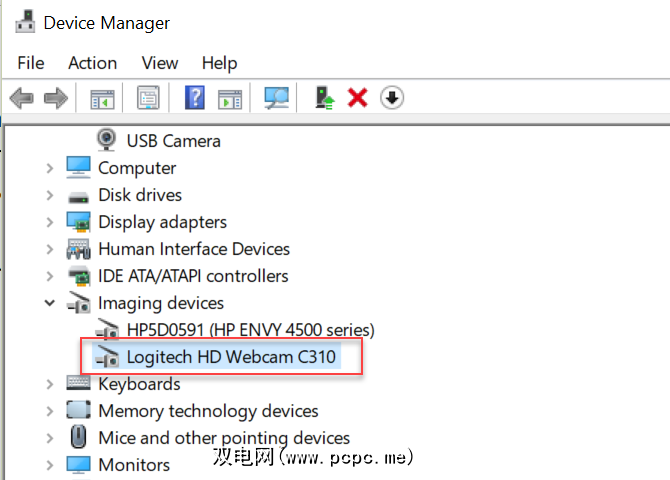Click the red X Uninstall device icon
670x480 pixels.
click(x=357, y=98)
